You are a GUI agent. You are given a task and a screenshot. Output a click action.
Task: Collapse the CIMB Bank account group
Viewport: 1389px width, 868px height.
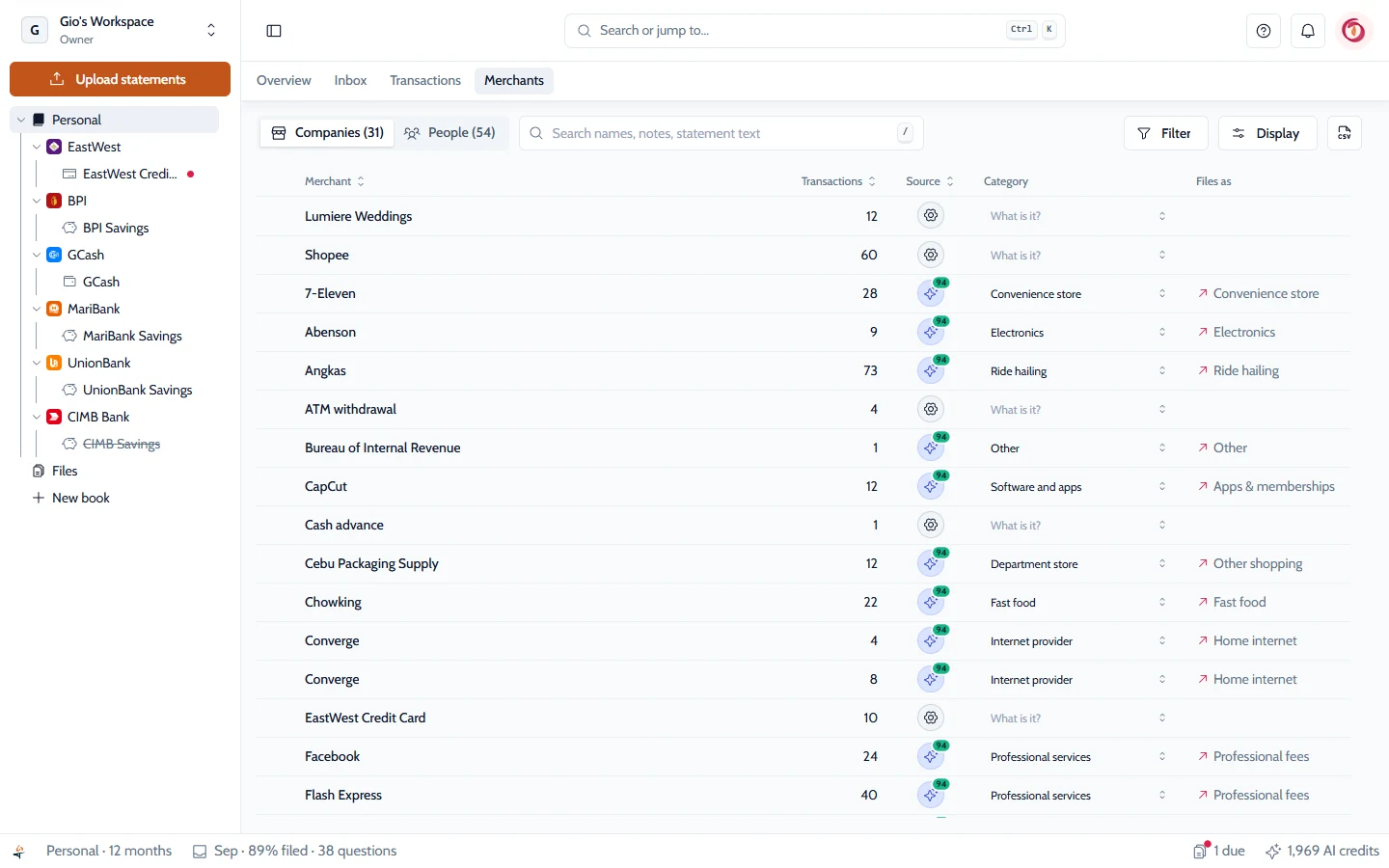click(x=37, y=417)
